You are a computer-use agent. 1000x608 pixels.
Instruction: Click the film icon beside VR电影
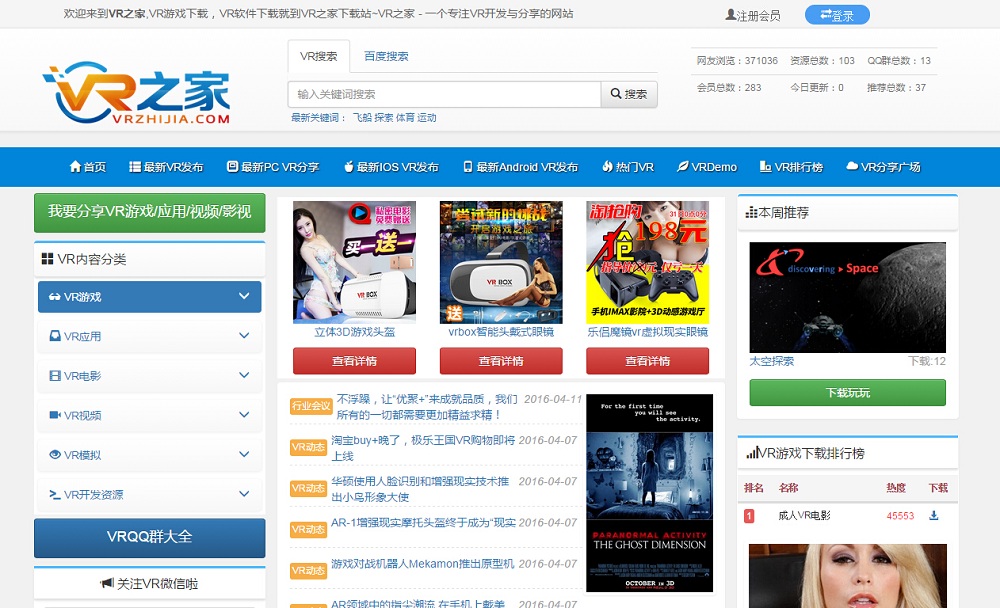[x=55, y=376]
